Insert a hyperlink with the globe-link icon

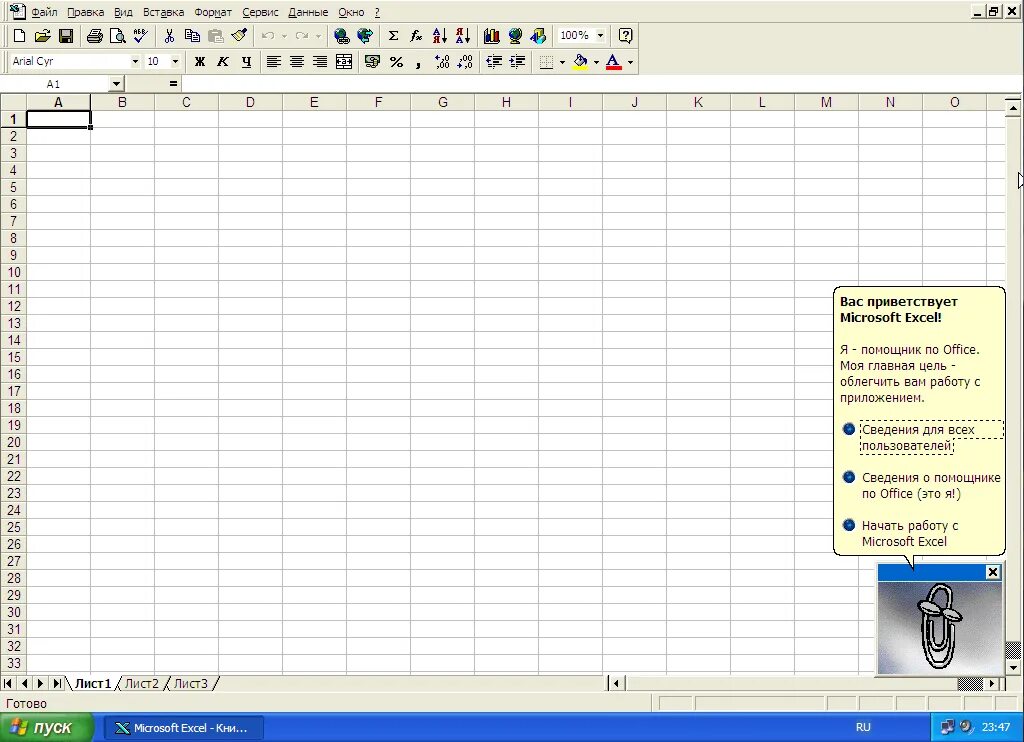[x=341, y=36]
